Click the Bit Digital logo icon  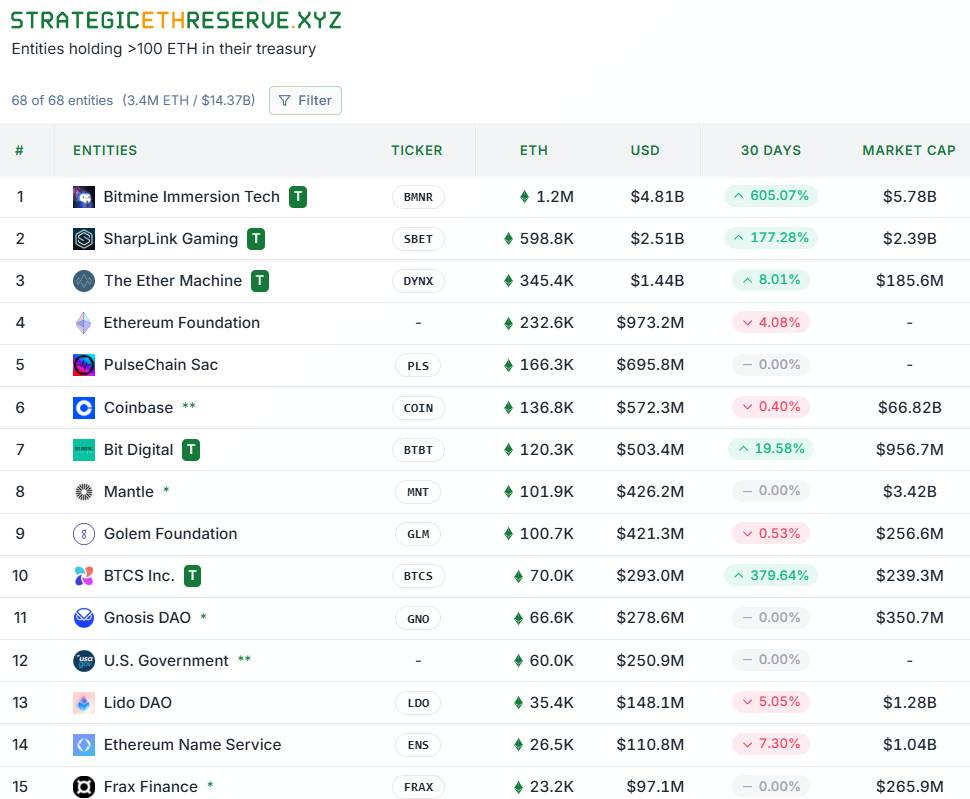pos(84,450)
